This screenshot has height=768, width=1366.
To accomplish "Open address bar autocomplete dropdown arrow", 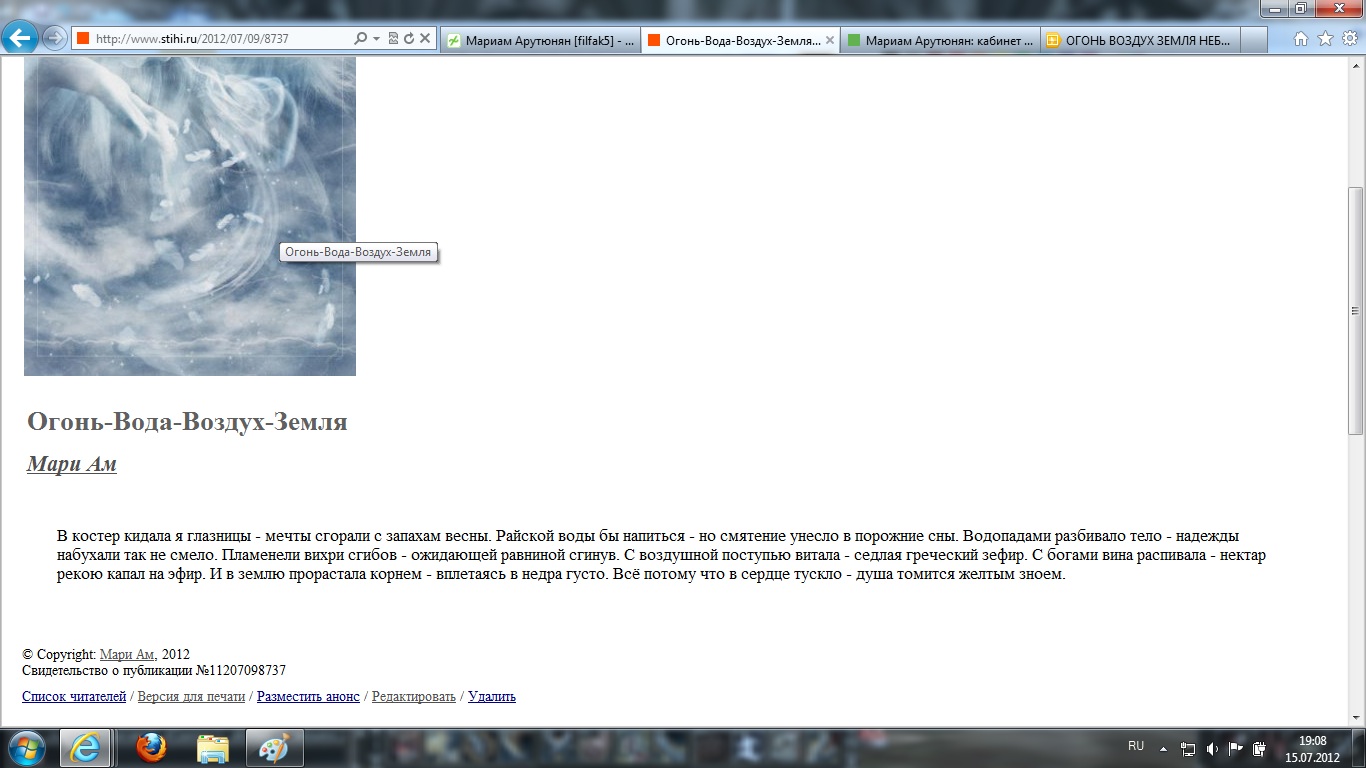I will 376,38.
